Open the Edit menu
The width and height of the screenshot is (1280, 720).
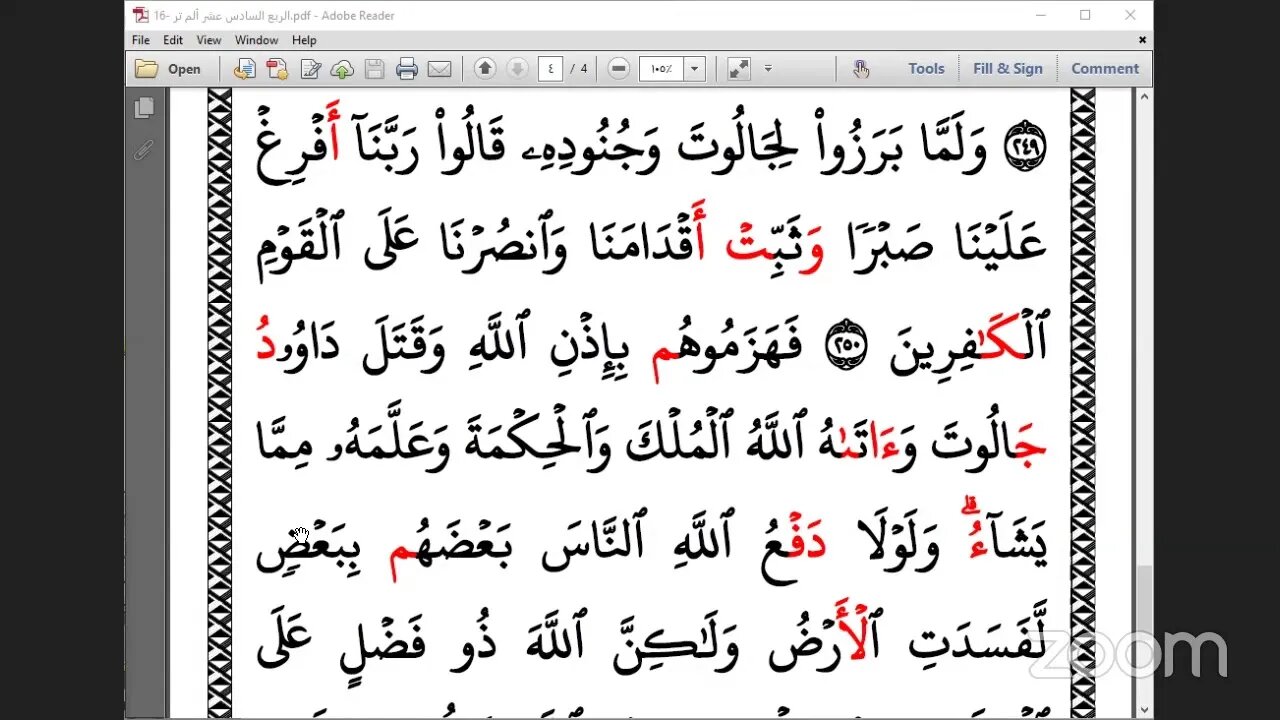[x=173, y=40]
